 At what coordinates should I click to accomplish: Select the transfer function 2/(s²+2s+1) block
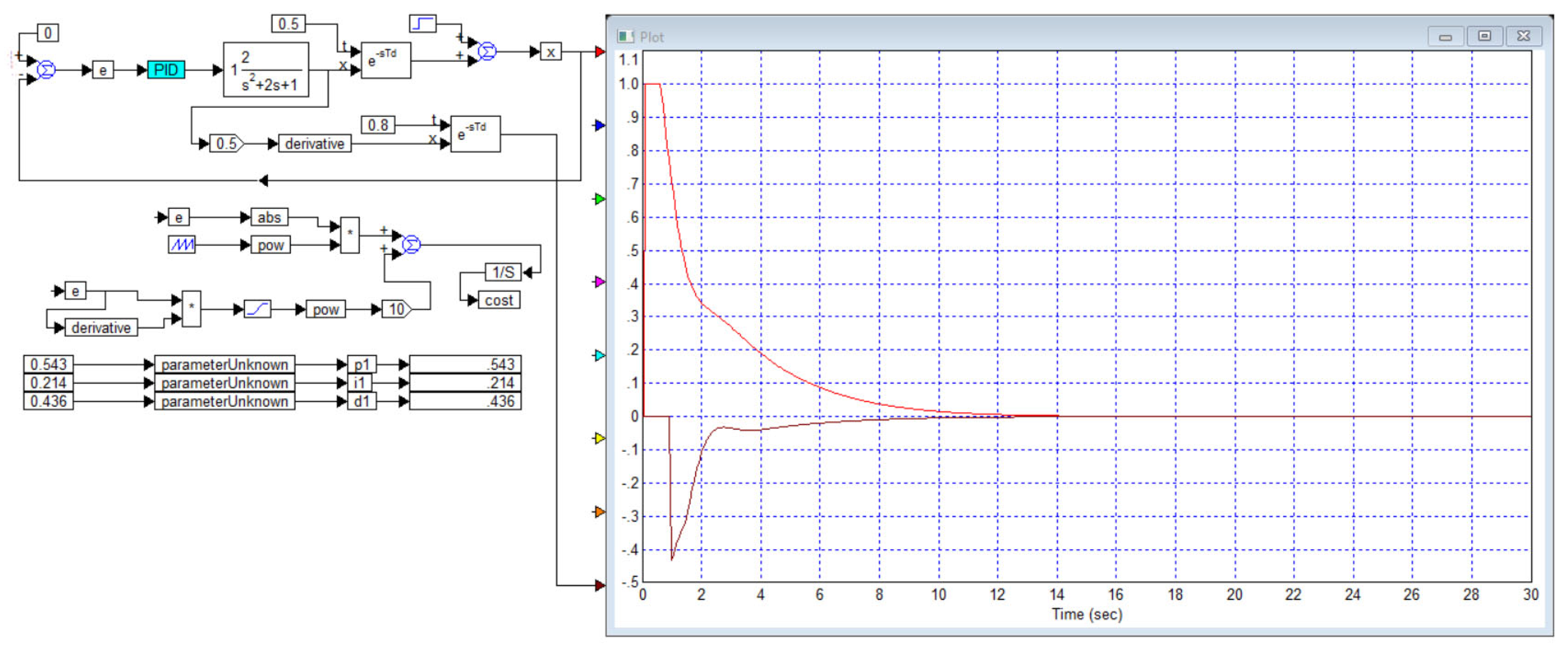coord(266,69)
